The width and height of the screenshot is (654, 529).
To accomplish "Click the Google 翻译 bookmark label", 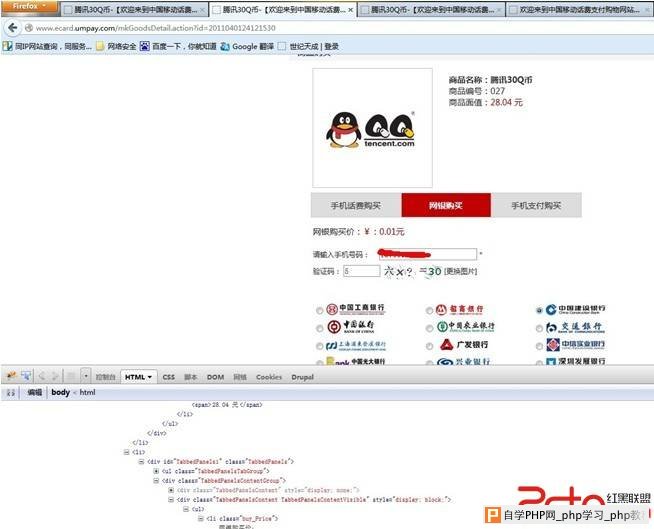I will coord(253,46).
